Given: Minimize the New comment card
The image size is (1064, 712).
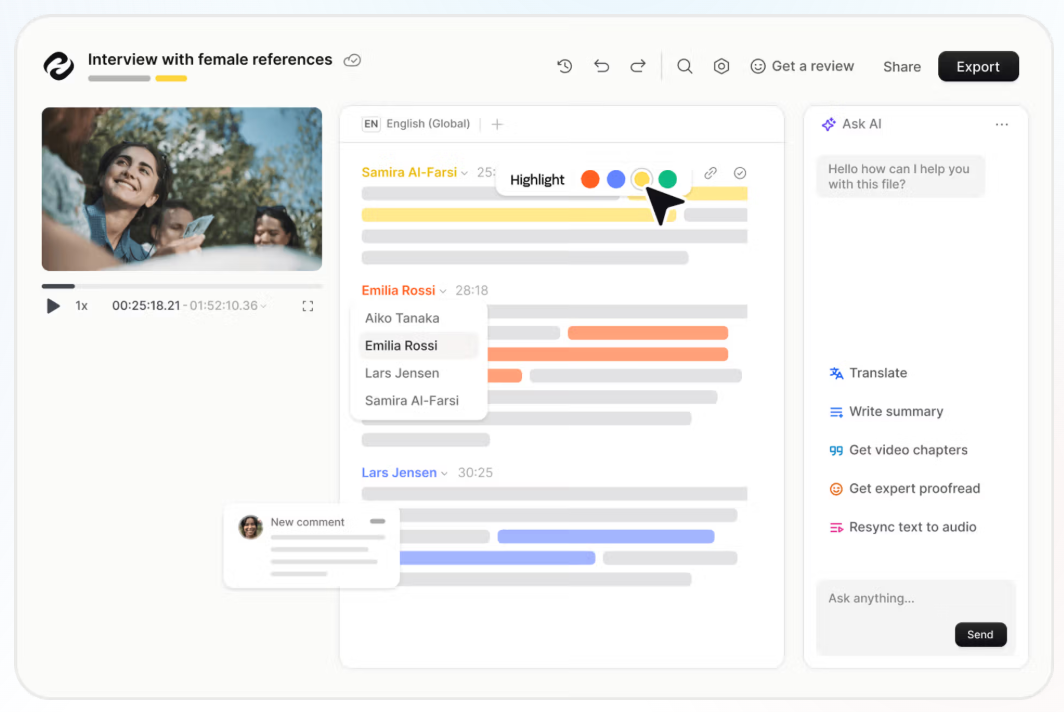Looking at the screenshot, I should click(377, 521).
